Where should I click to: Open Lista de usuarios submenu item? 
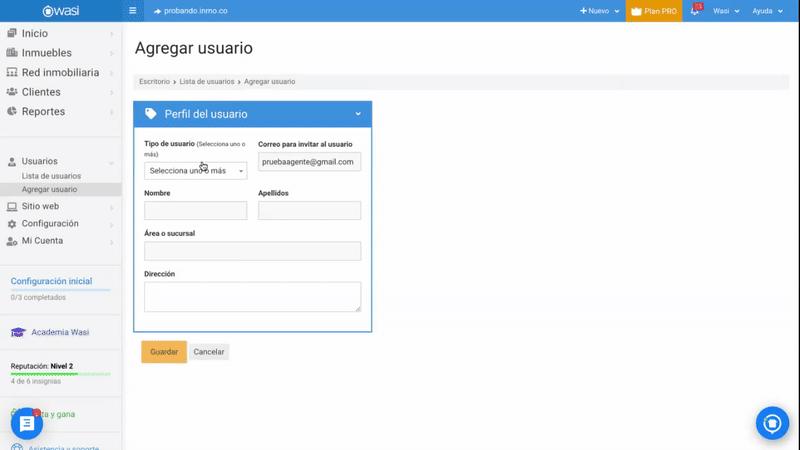[x=51, y=176]
